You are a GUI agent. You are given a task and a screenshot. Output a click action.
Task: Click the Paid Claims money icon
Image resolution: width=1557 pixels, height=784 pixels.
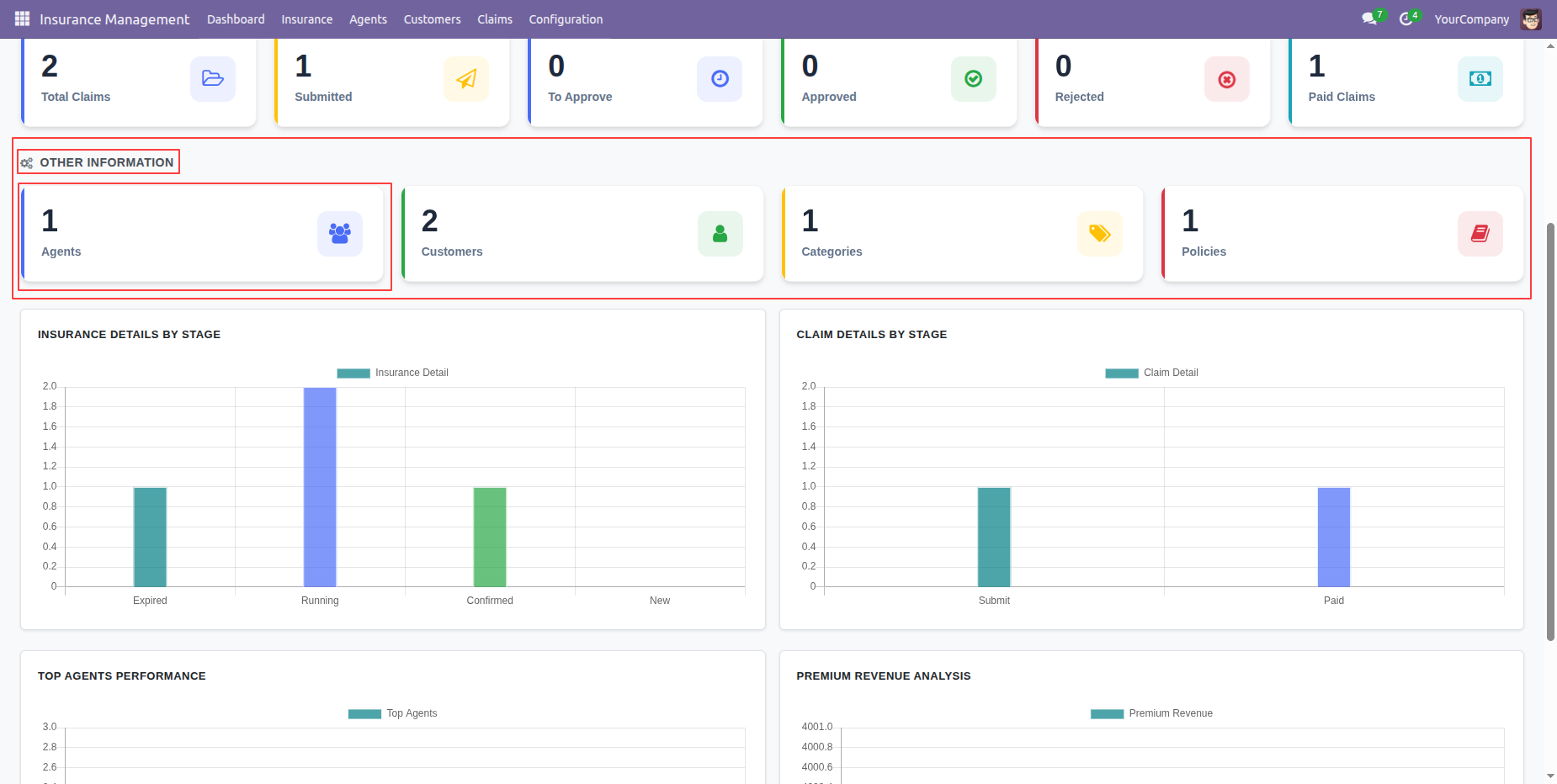coord(1480,79)
